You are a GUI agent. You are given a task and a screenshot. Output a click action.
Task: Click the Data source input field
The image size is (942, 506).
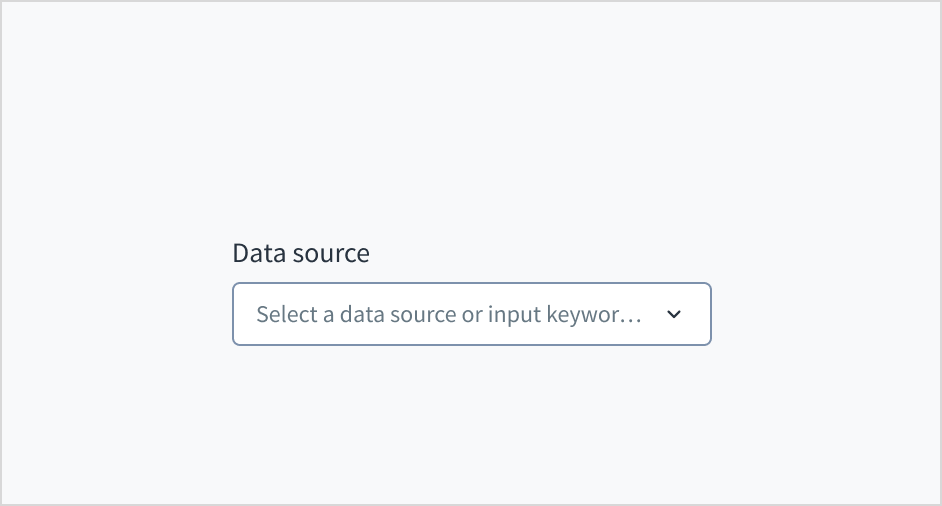coord(448,314)
